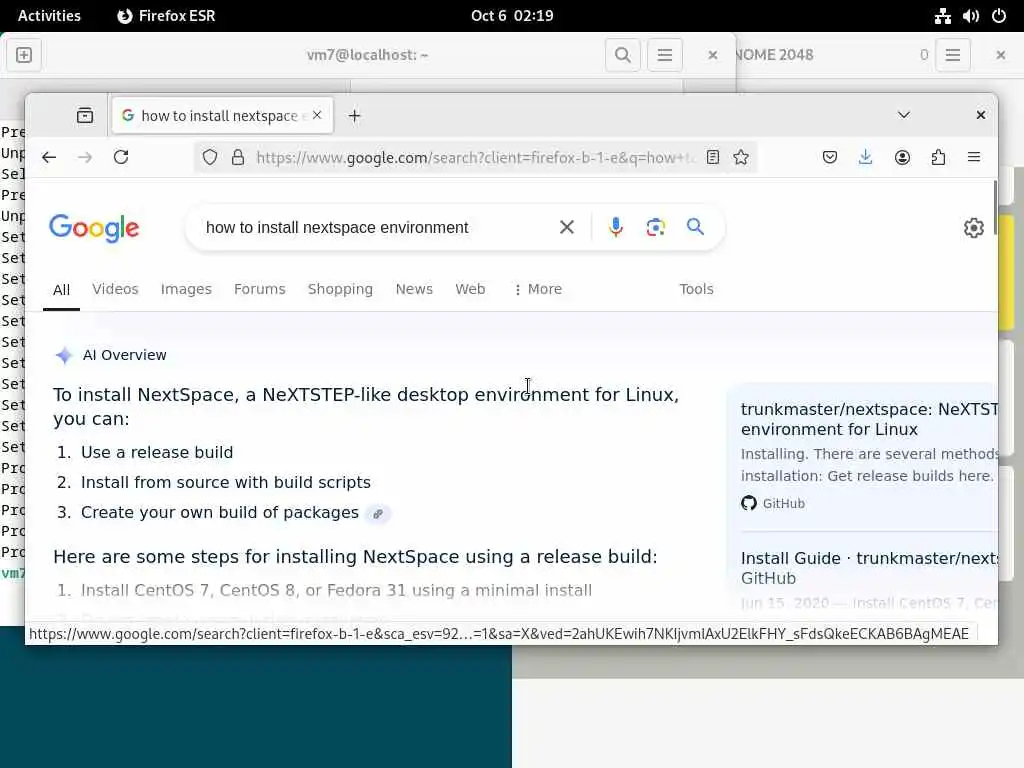Open Firefox hamburger application menu
Viewport: 1024px width, 768px height.
pos(974,157)
